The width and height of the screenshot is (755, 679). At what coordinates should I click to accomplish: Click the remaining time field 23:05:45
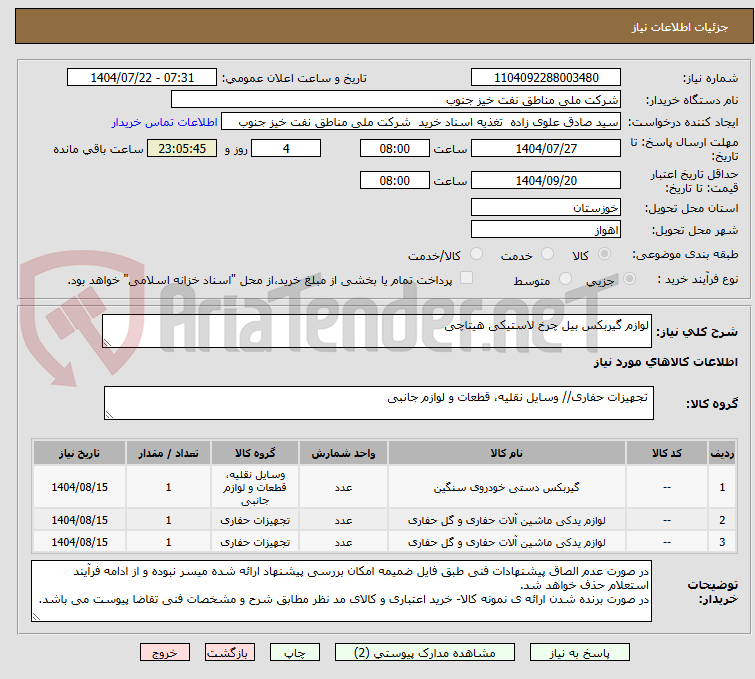(182, 148)
